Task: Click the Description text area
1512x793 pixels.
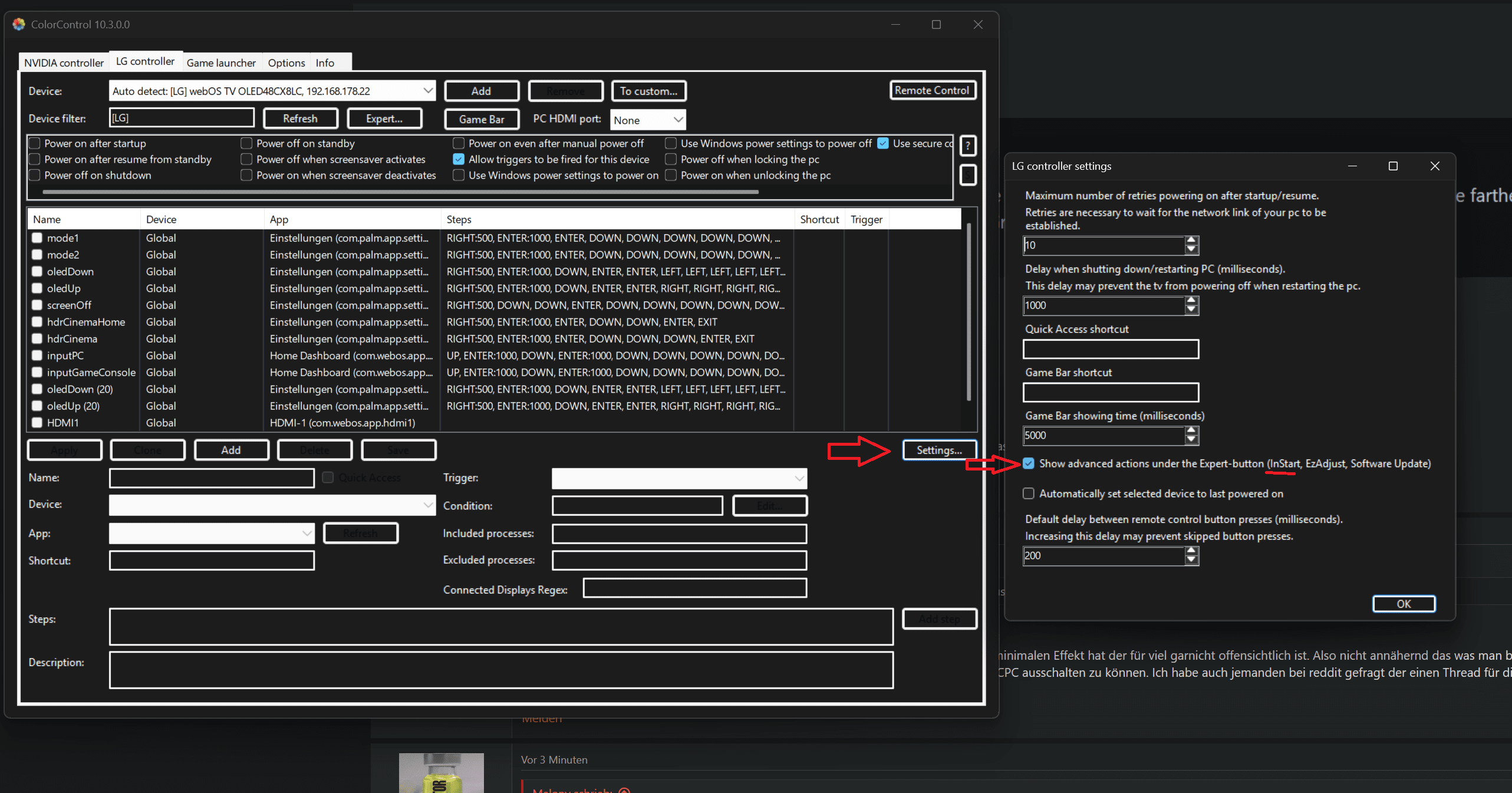Action: coord(501,670)
